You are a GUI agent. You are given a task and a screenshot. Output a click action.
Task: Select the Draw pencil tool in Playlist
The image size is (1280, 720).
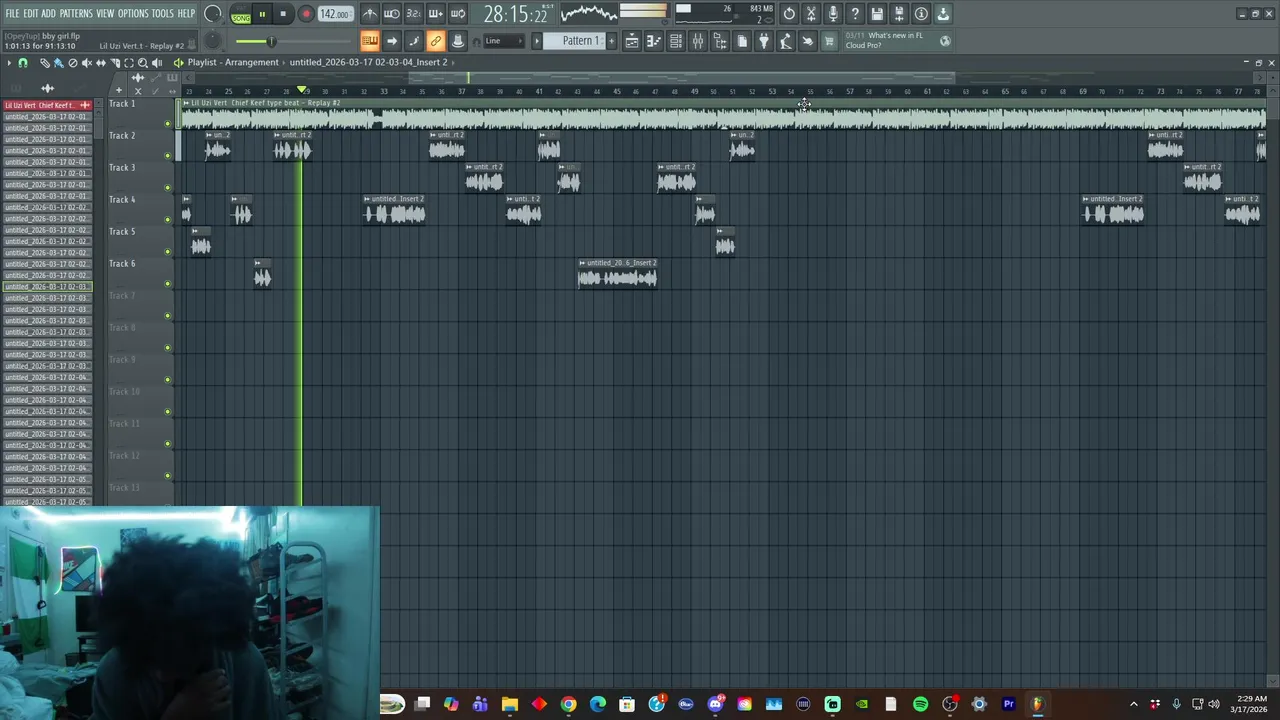44,63
